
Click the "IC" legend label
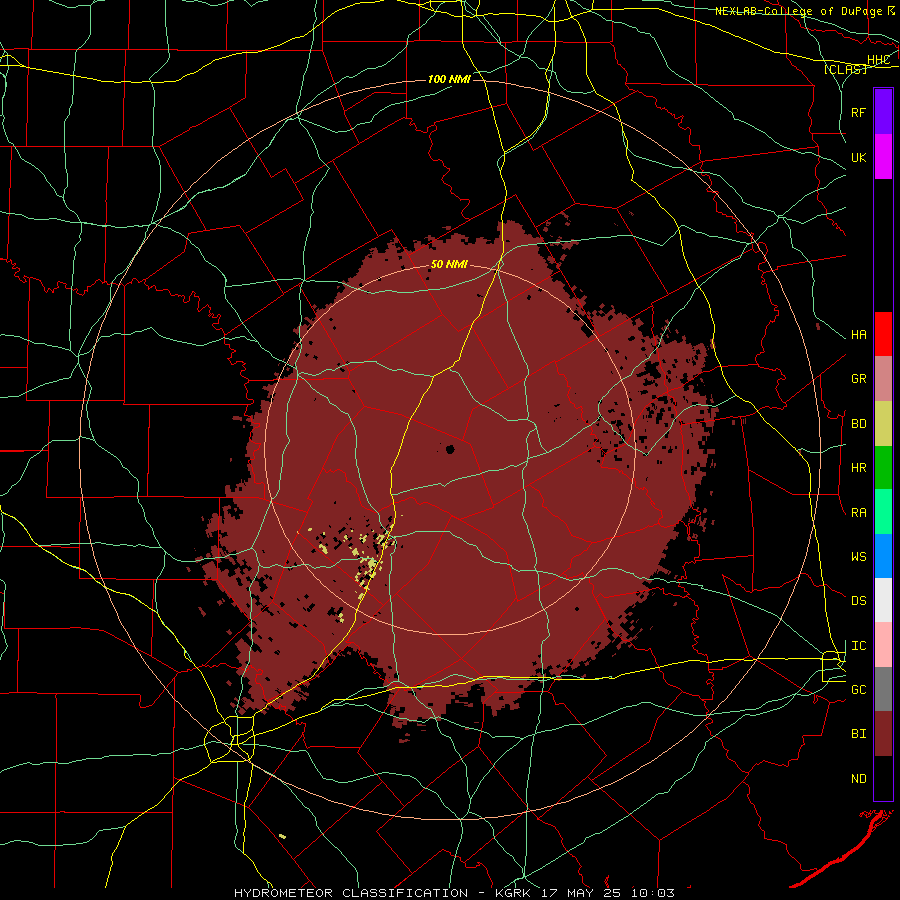pyautogui.click(x=858, y=646)
